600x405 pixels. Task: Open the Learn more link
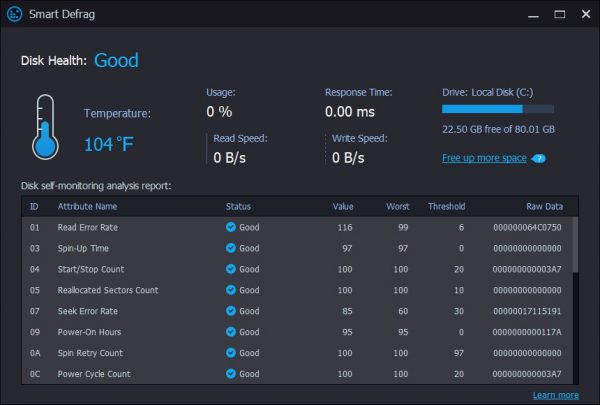pos(556,395)
